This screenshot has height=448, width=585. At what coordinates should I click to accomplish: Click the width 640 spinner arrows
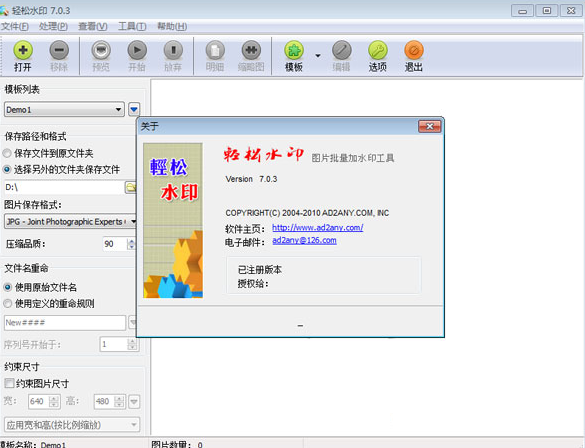point(54,401)
